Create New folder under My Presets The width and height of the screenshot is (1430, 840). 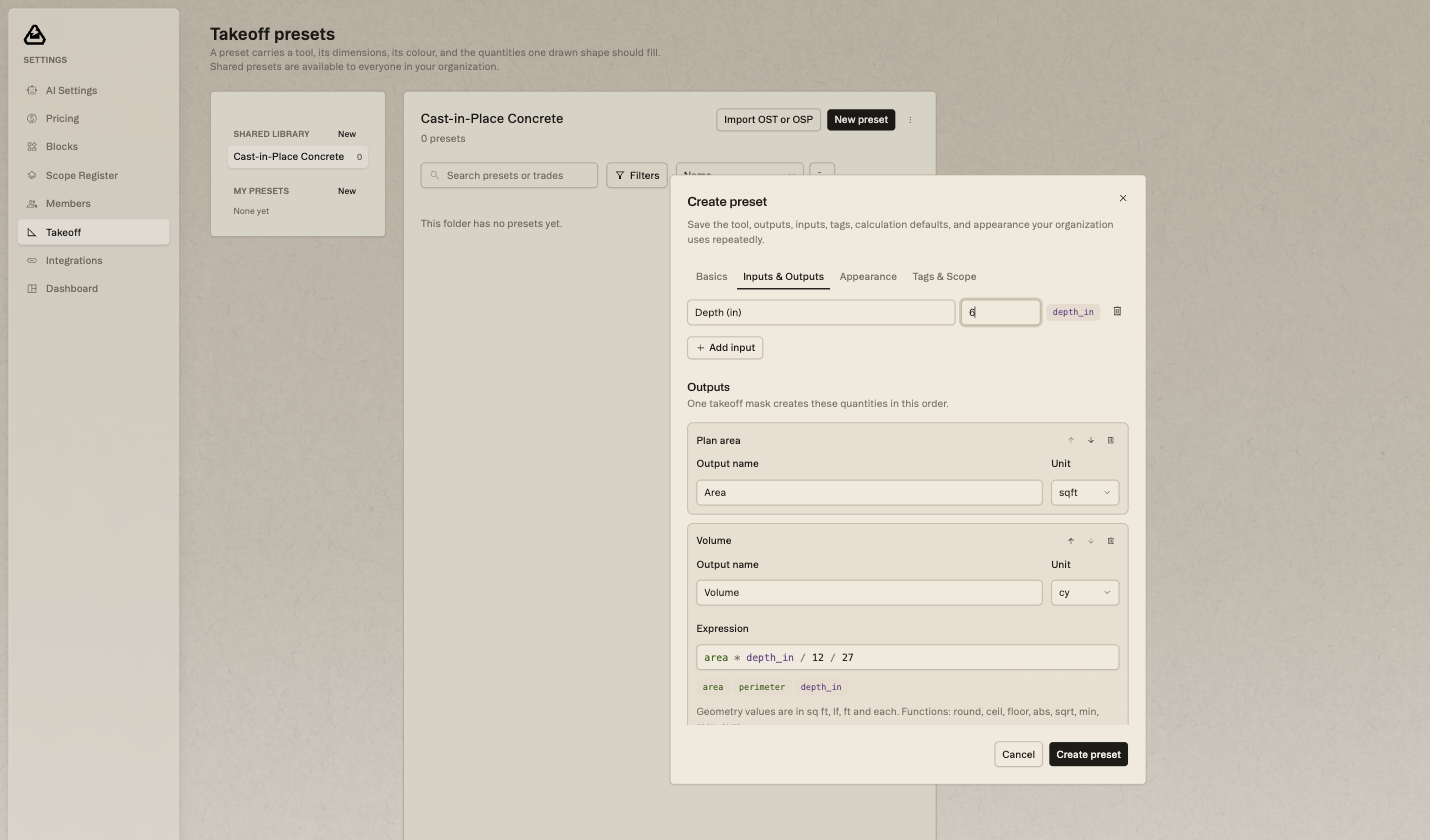[x=346, y=191]
